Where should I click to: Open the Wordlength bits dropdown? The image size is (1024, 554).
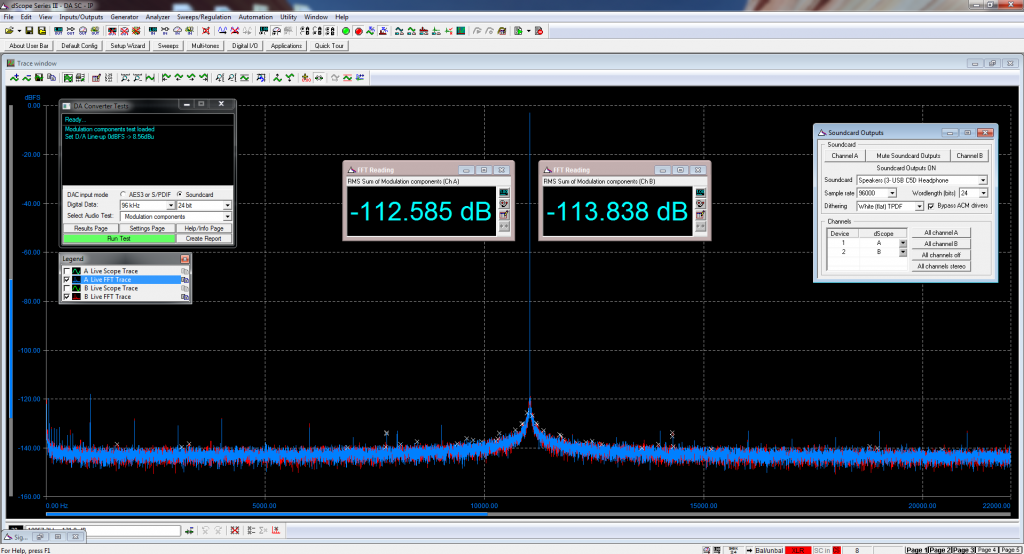983,193
